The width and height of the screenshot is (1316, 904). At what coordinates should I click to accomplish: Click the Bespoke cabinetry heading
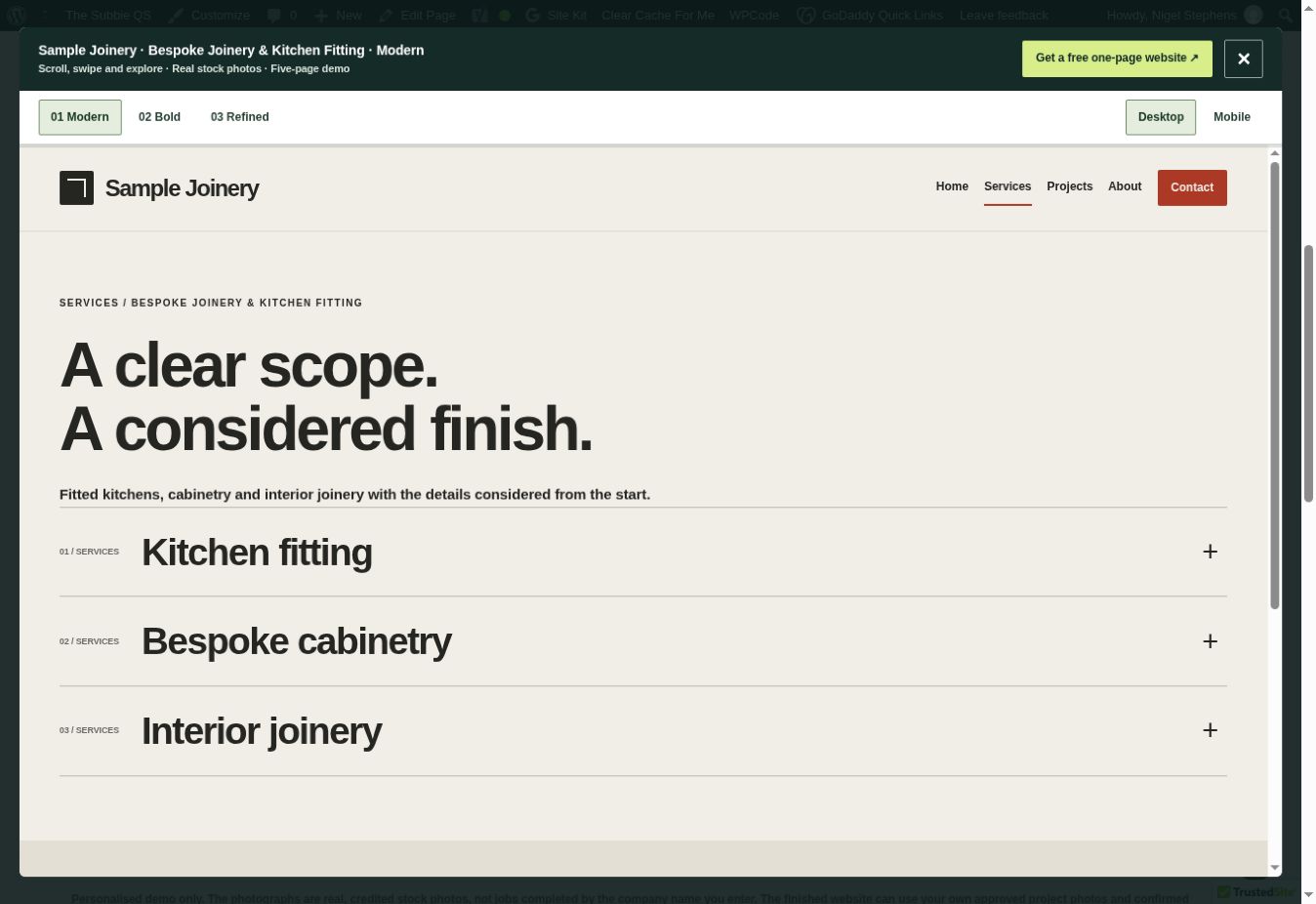pos(297,641)
